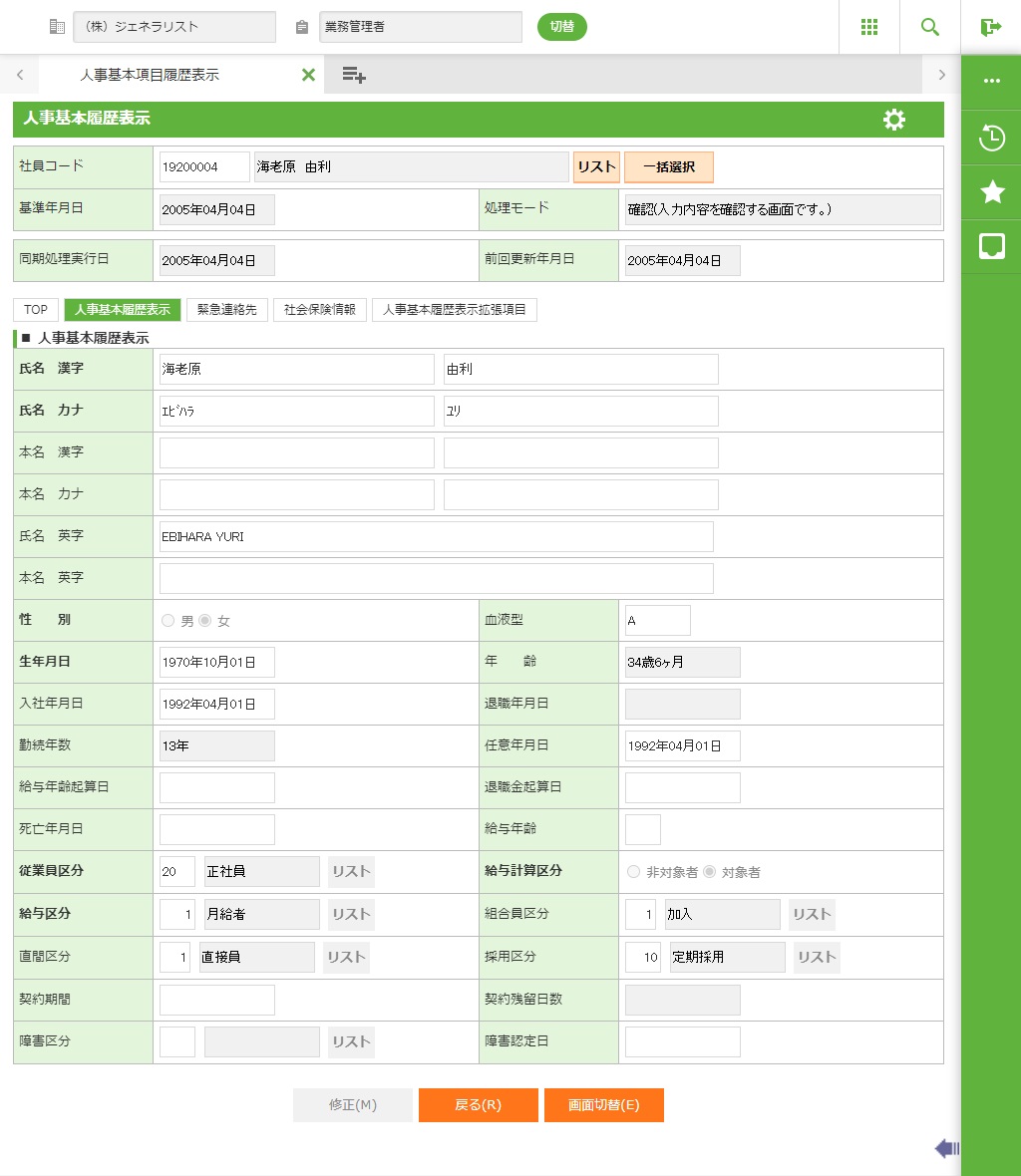Screen dimensions: 1021x1176
Task: Expand side panel with the blue arrow
Action: [x=946, y=1149]
